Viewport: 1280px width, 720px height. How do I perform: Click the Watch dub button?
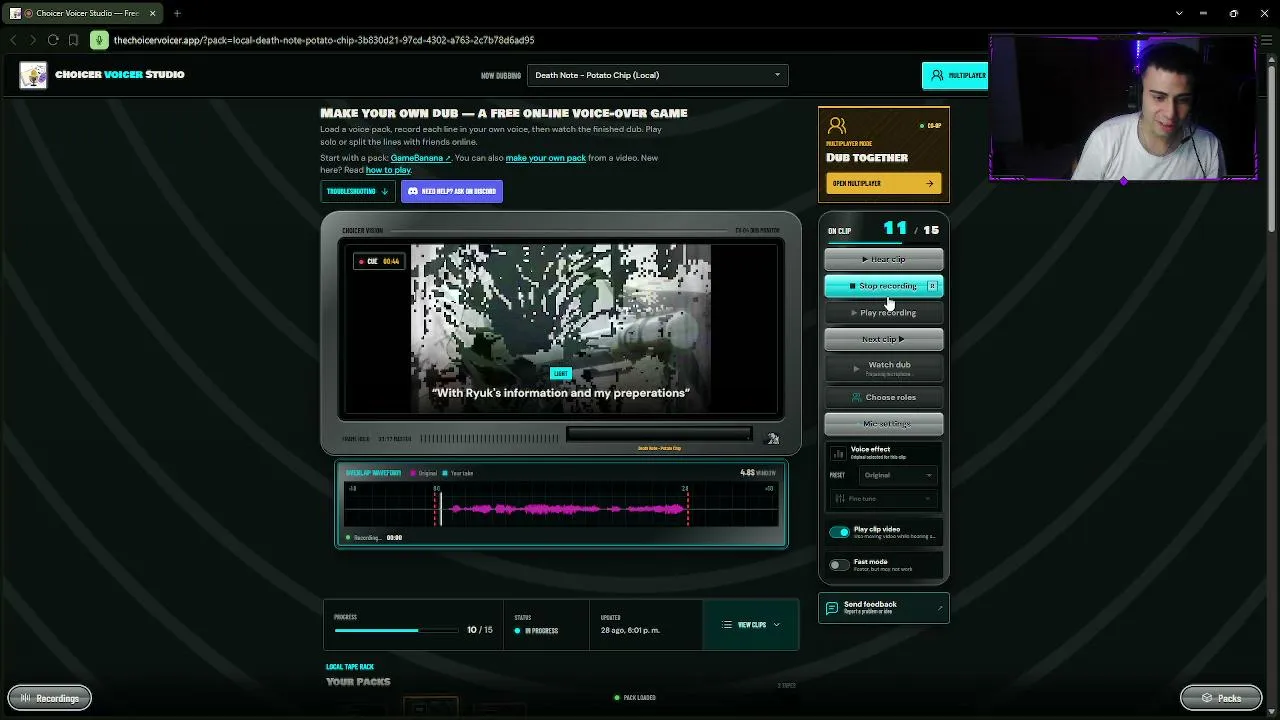pyautogui.click(x=884, y=368)
